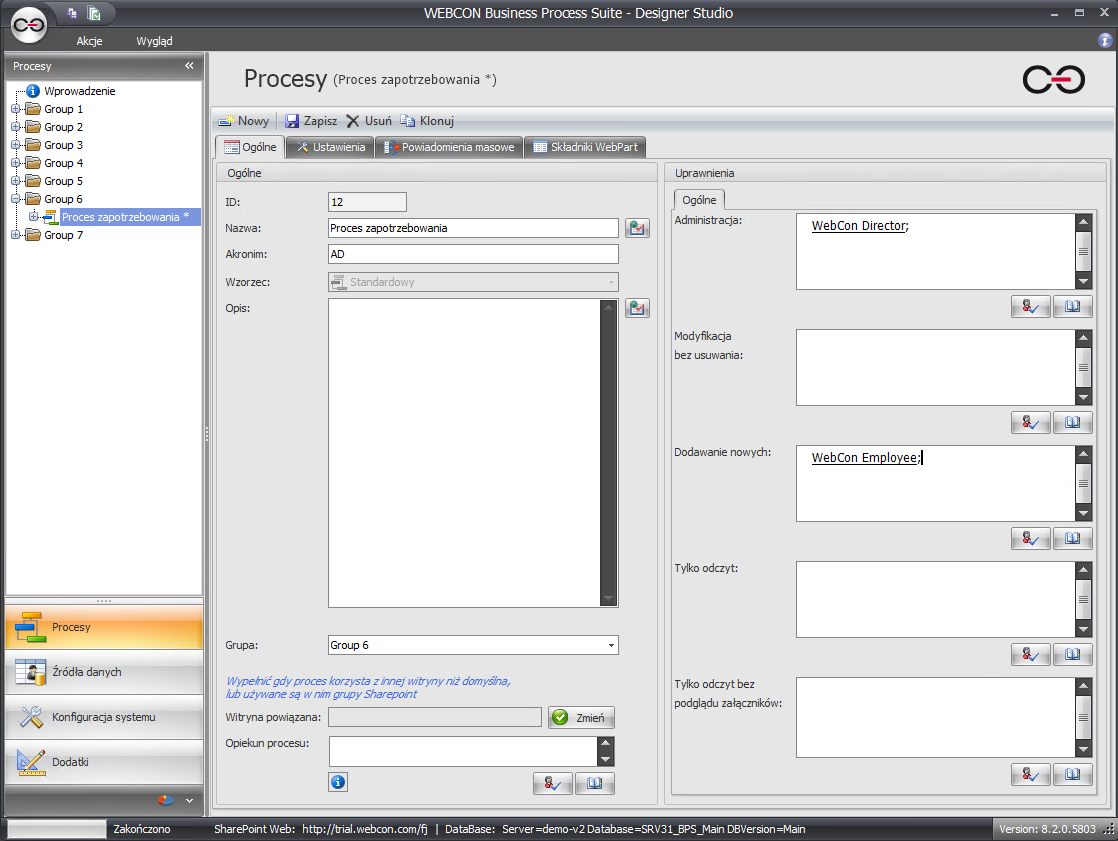Select the Ogólne tab in the Uprawnienia panel

(x=699, y=200)
